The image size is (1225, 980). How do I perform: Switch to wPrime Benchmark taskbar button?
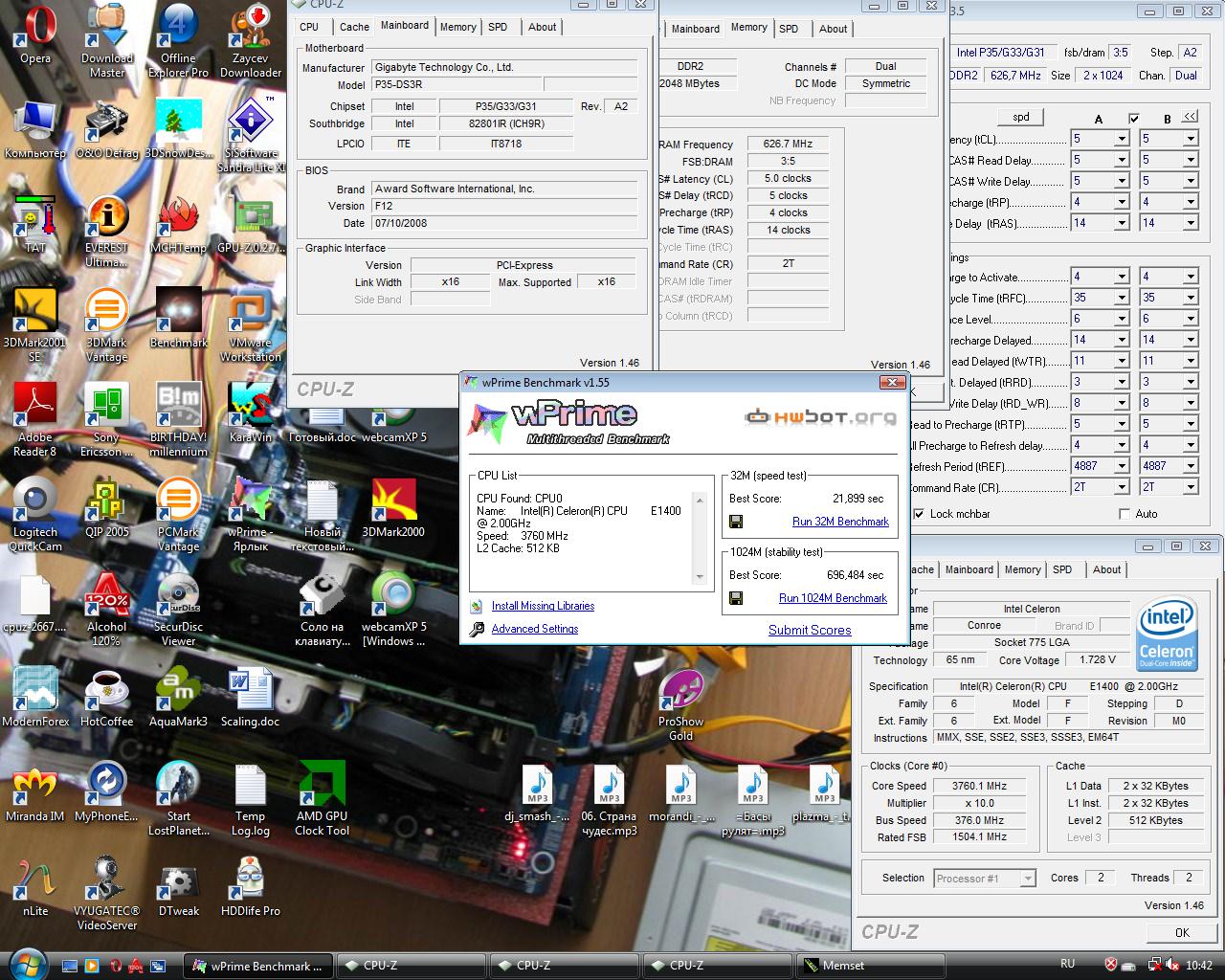coord(259,966)
